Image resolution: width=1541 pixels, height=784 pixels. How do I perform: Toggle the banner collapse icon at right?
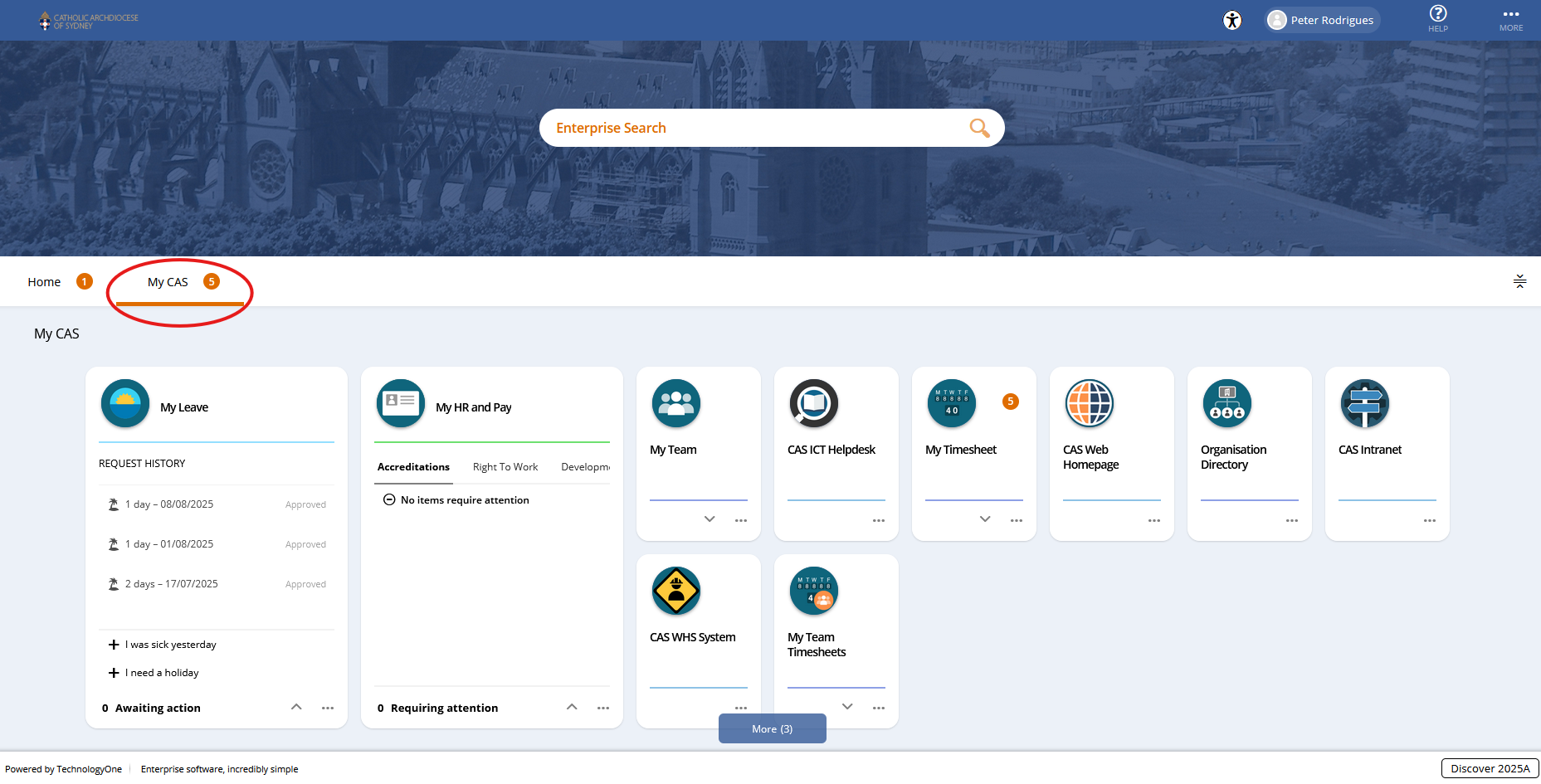coord(1519,281)
